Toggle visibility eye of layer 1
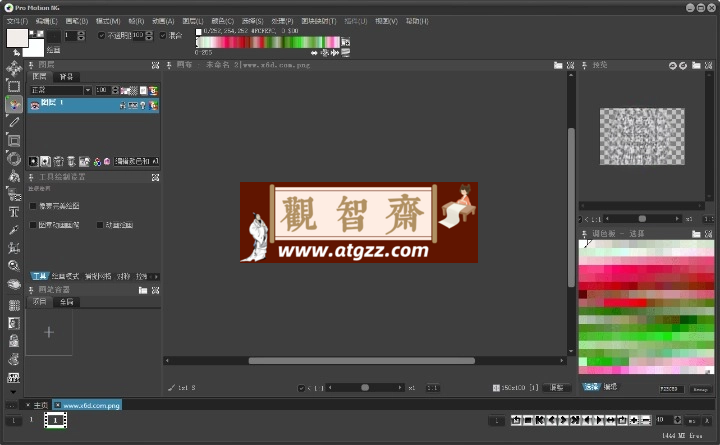This screenshot has height=445, width=720. [34, 105]
